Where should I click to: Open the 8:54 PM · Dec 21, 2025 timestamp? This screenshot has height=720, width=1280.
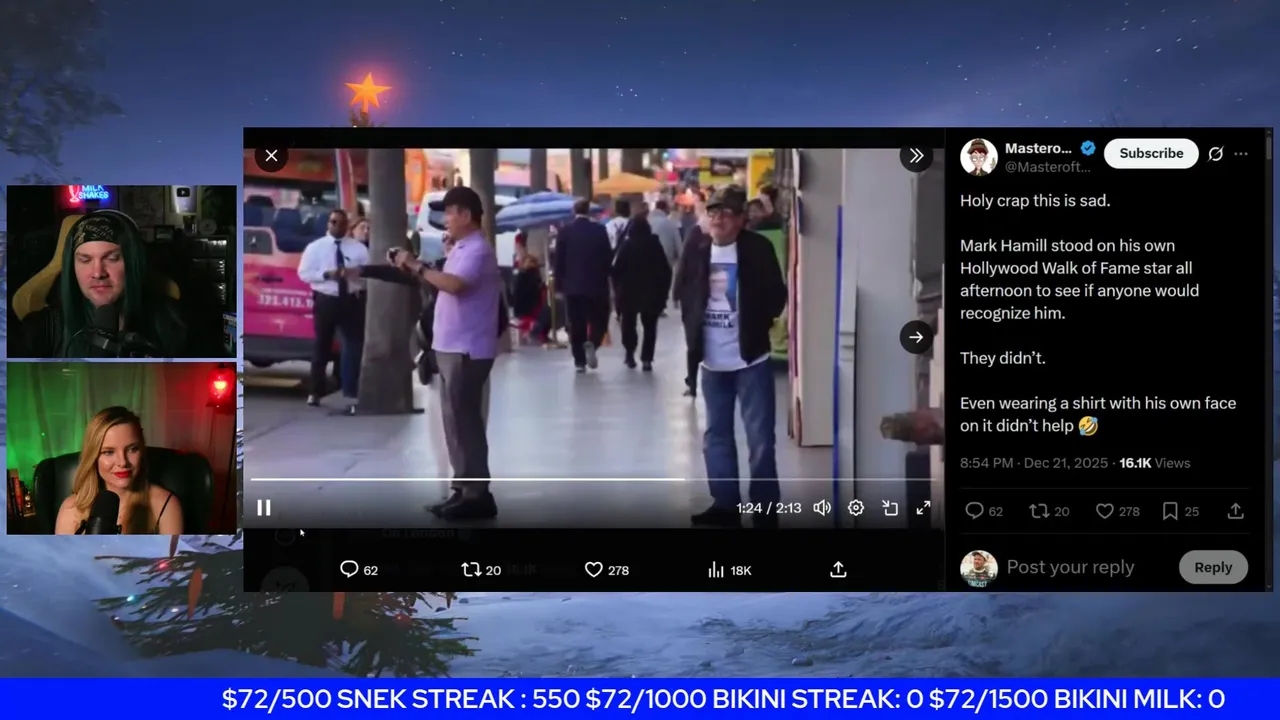coord(1034,463)
